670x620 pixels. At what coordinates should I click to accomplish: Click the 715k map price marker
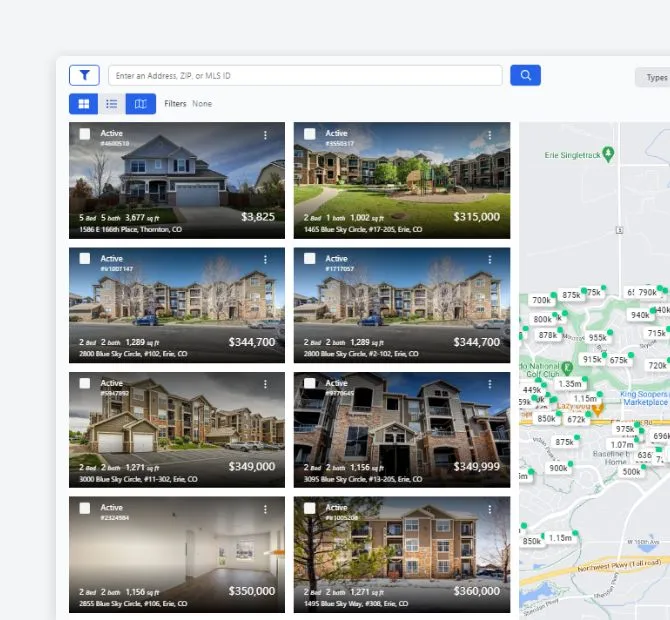(x=656, y=333)
